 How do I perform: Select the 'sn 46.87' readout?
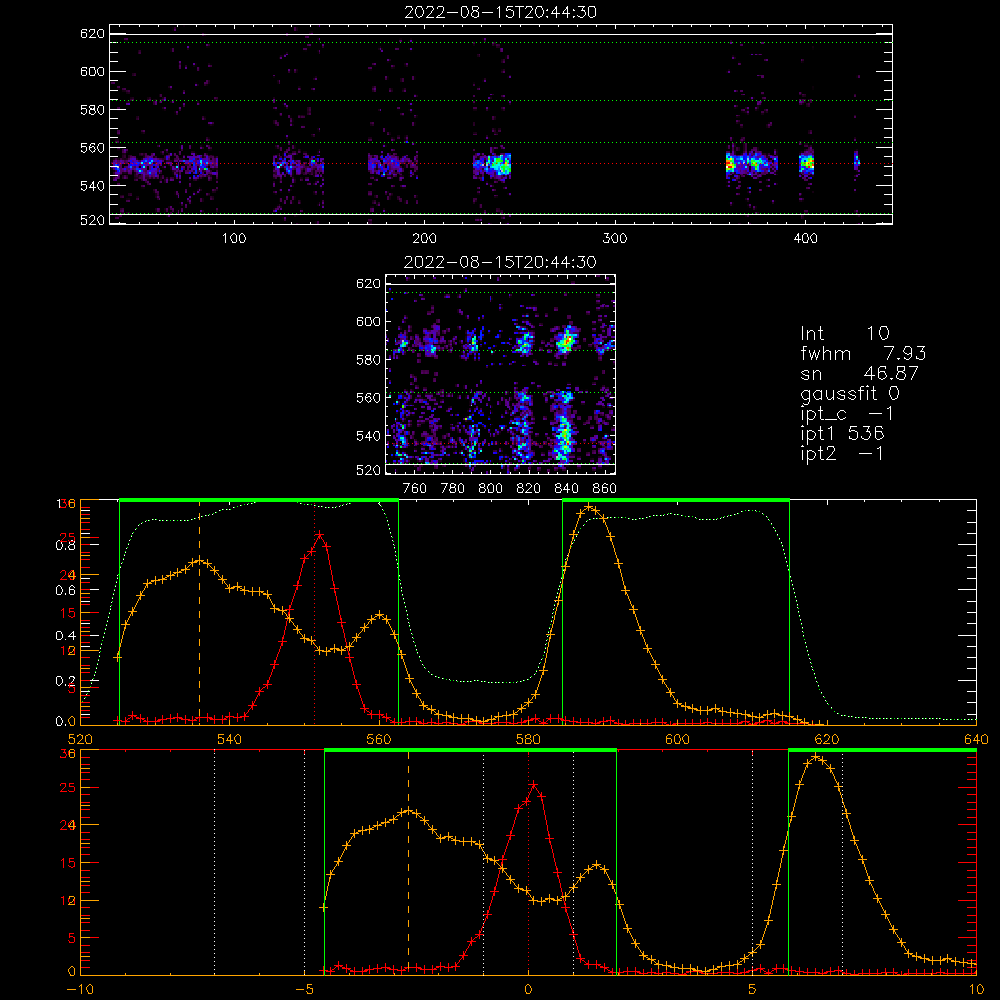[859, 374]
